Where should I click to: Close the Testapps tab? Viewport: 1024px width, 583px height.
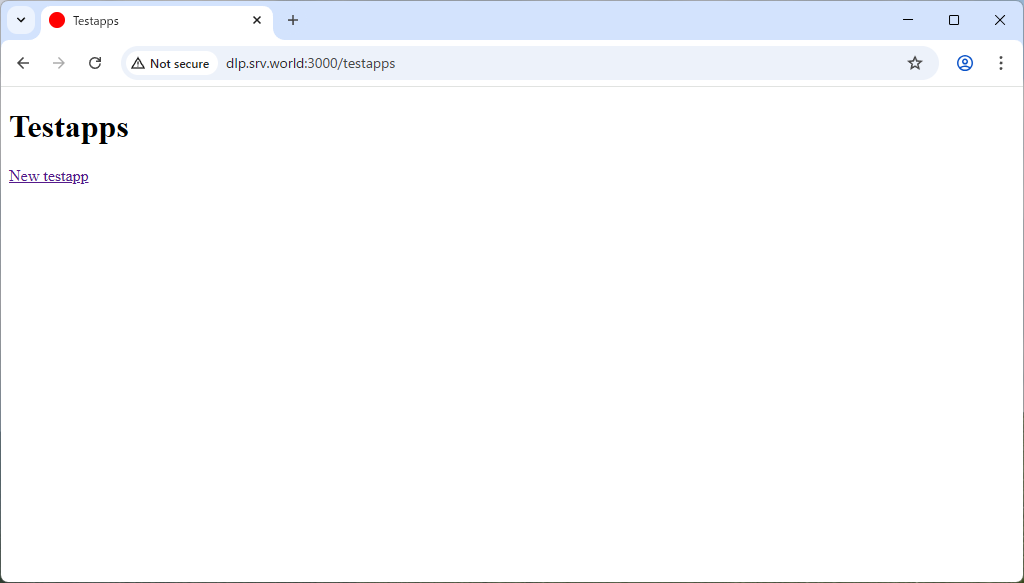(257, 20)
